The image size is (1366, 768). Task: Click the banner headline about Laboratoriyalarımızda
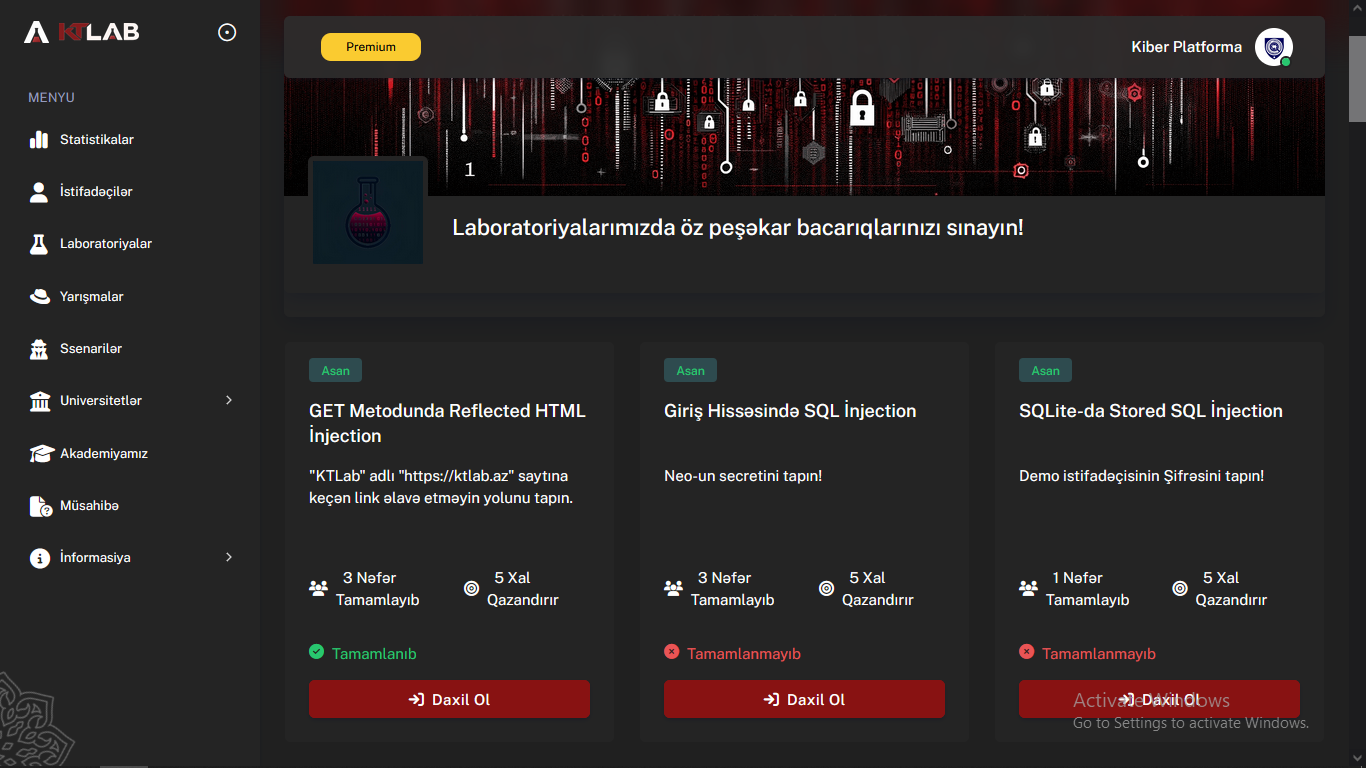738,227
